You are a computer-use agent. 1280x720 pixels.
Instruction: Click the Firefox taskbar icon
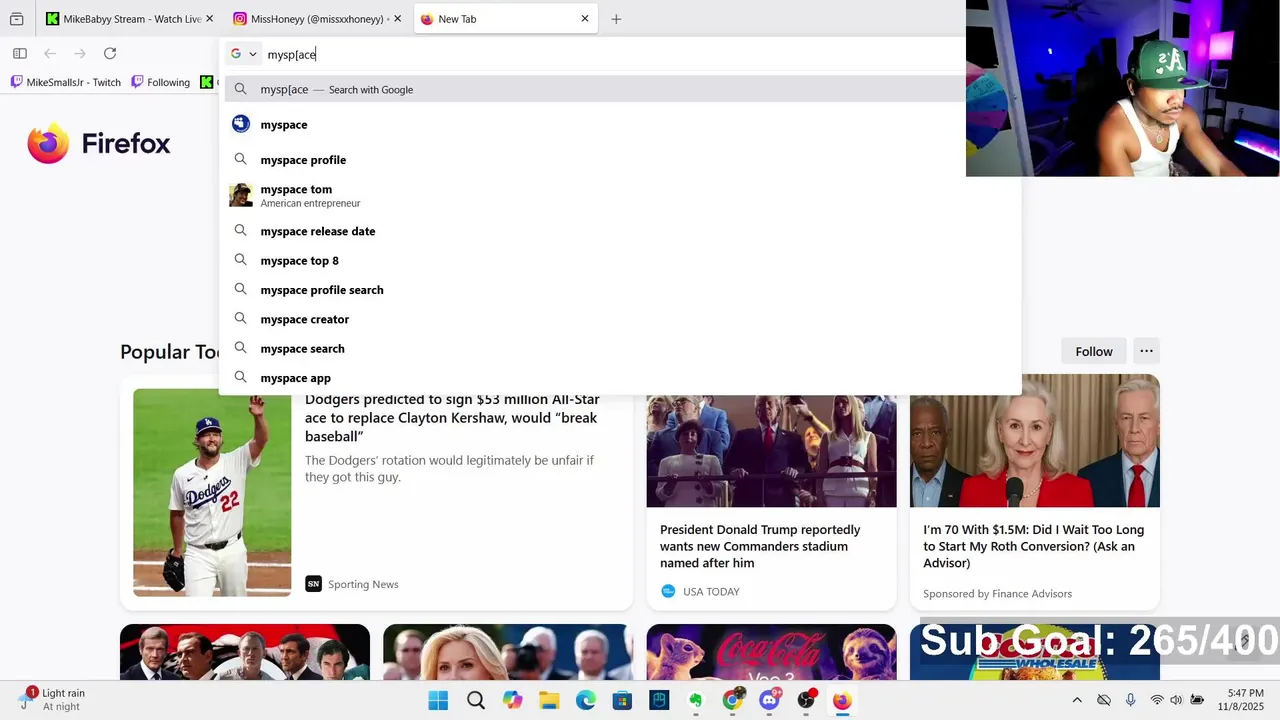point(843,700)
